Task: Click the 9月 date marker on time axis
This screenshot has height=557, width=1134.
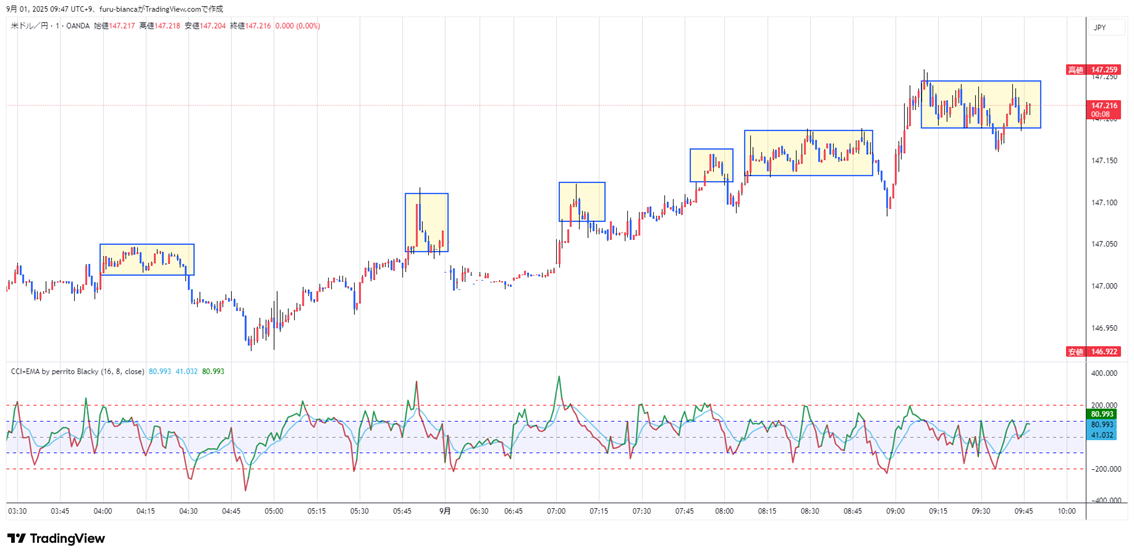Action: pos(445,510)
